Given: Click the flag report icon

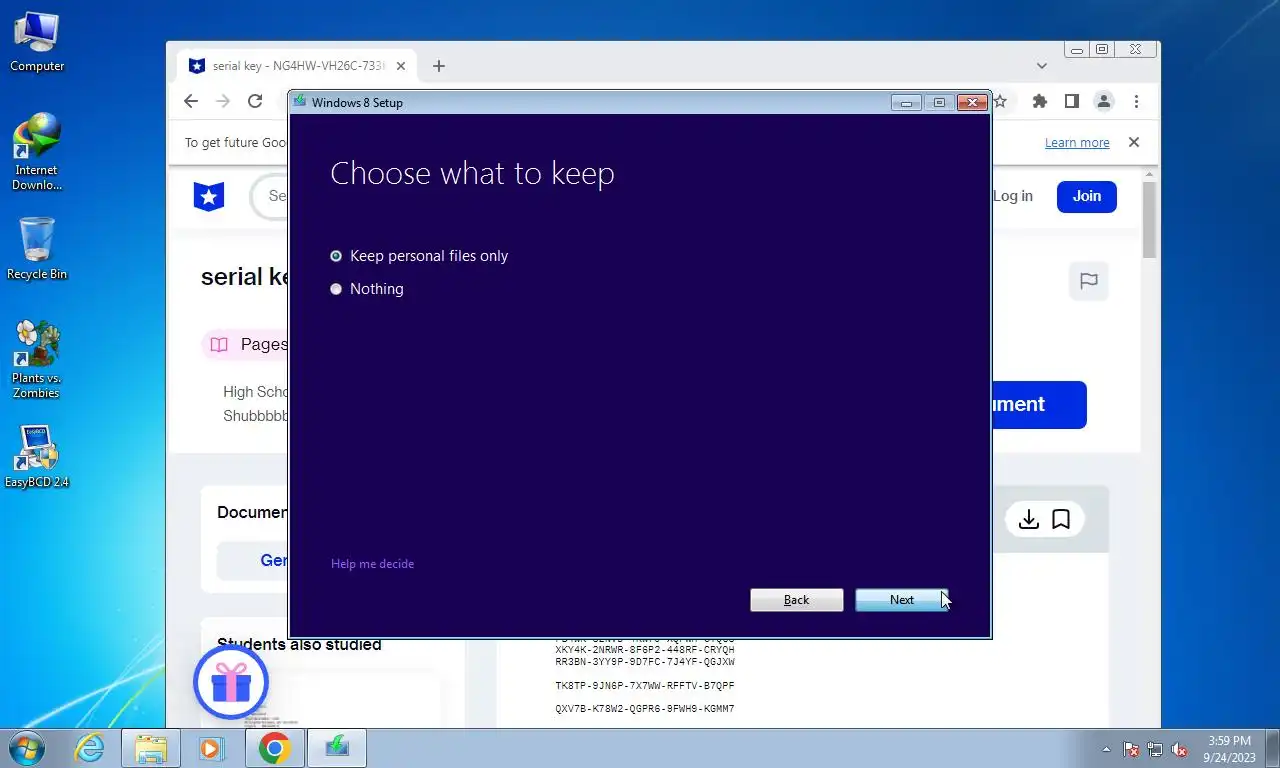Looking at the screenshot, I should (x=1089, y=281).
